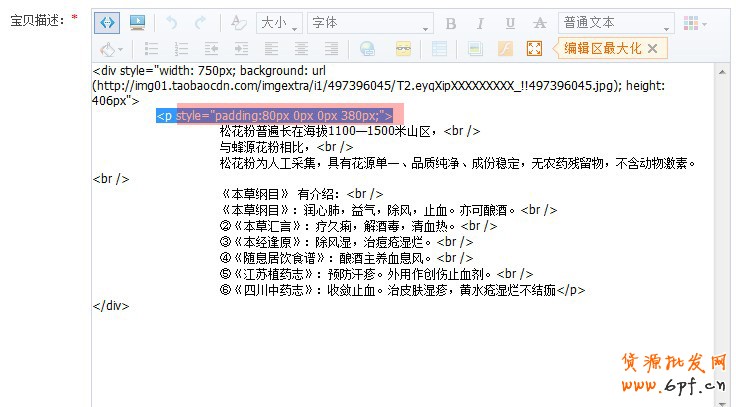
Task: Toggle the HTML source code view
Action: [x=108, y=23]
